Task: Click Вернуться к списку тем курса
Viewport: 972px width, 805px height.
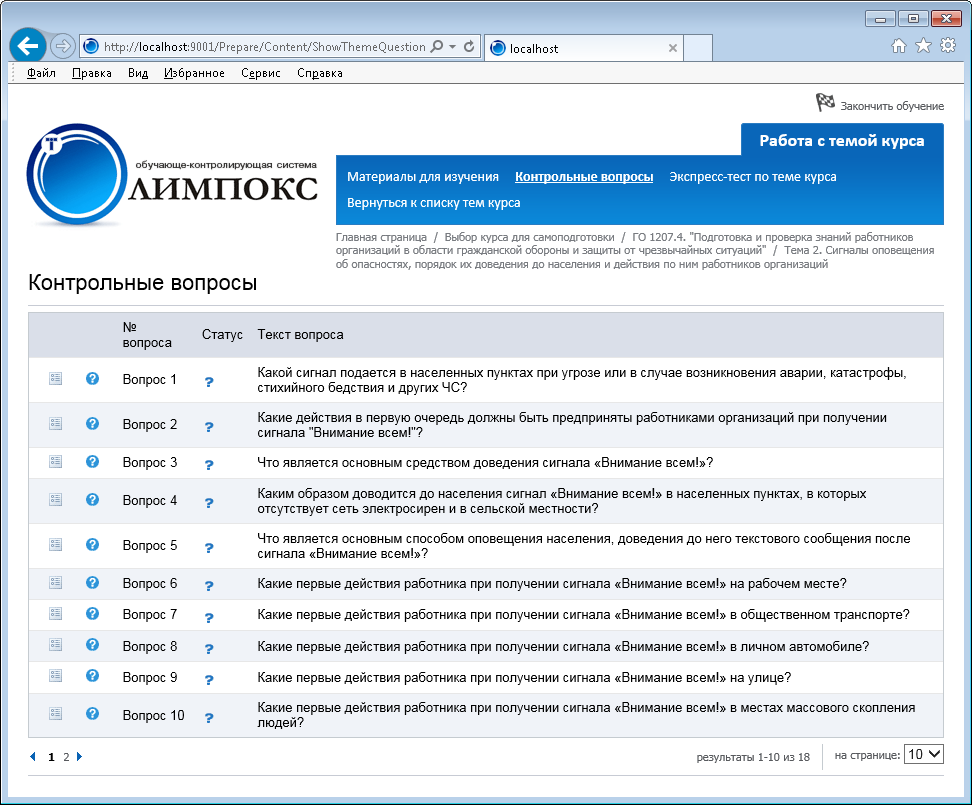Action: (433, 203)
